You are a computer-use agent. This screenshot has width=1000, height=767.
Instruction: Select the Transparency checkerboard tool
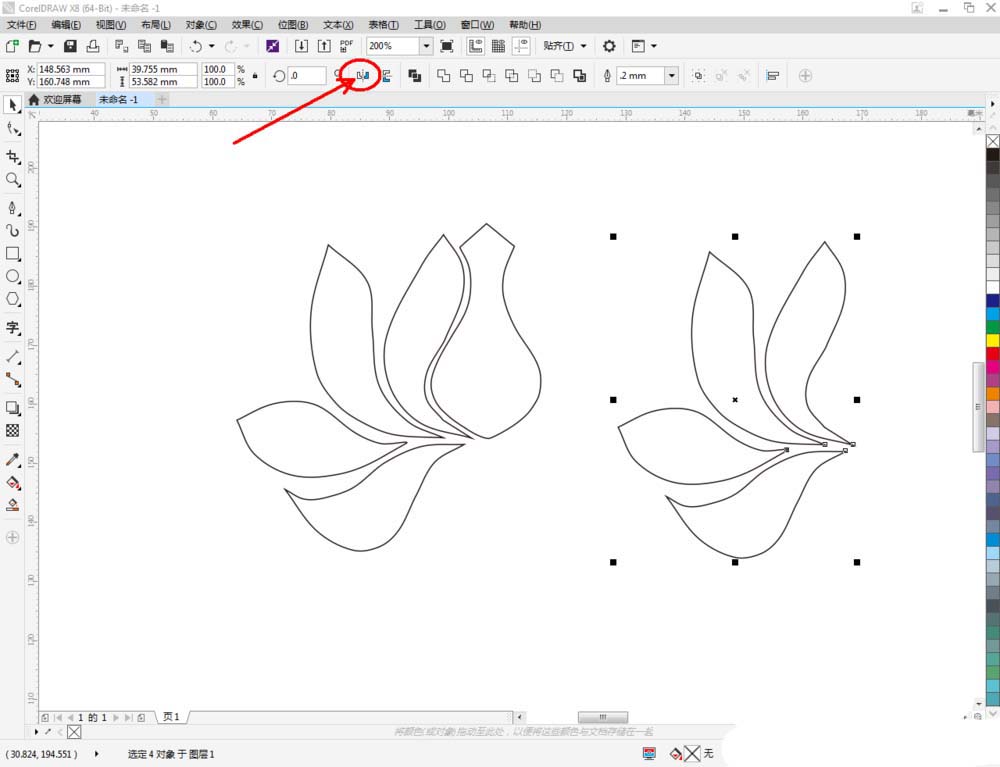[x=13, y=430]
